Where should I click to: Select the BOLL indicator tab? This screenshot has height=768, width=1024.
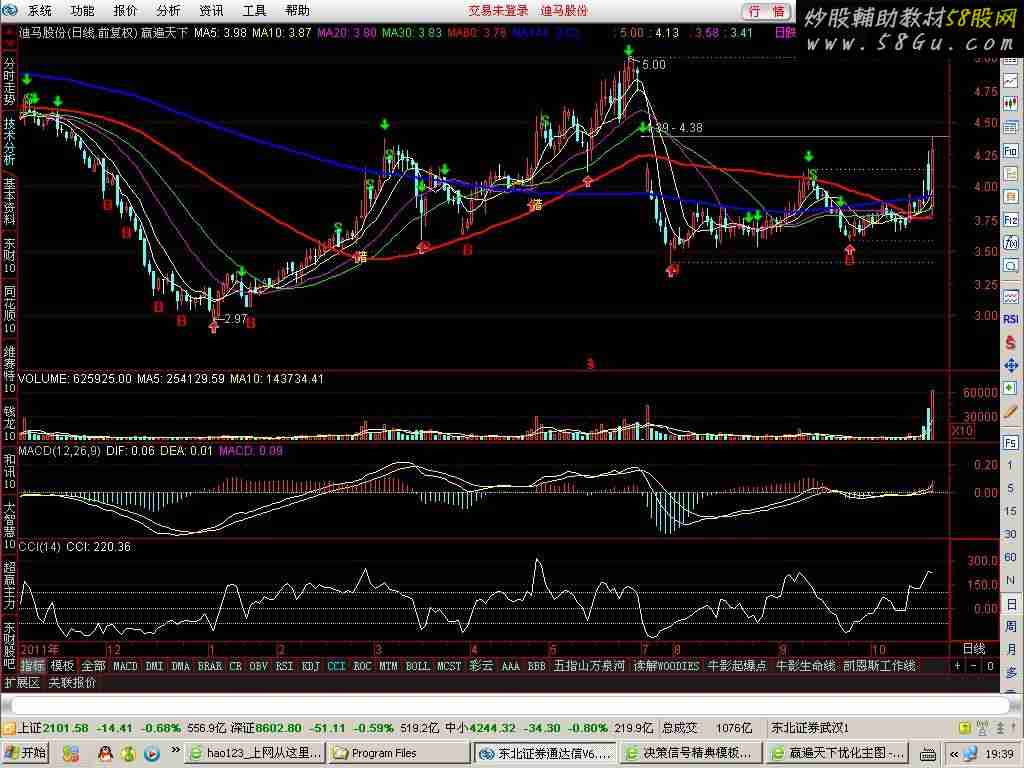(417, 666)
